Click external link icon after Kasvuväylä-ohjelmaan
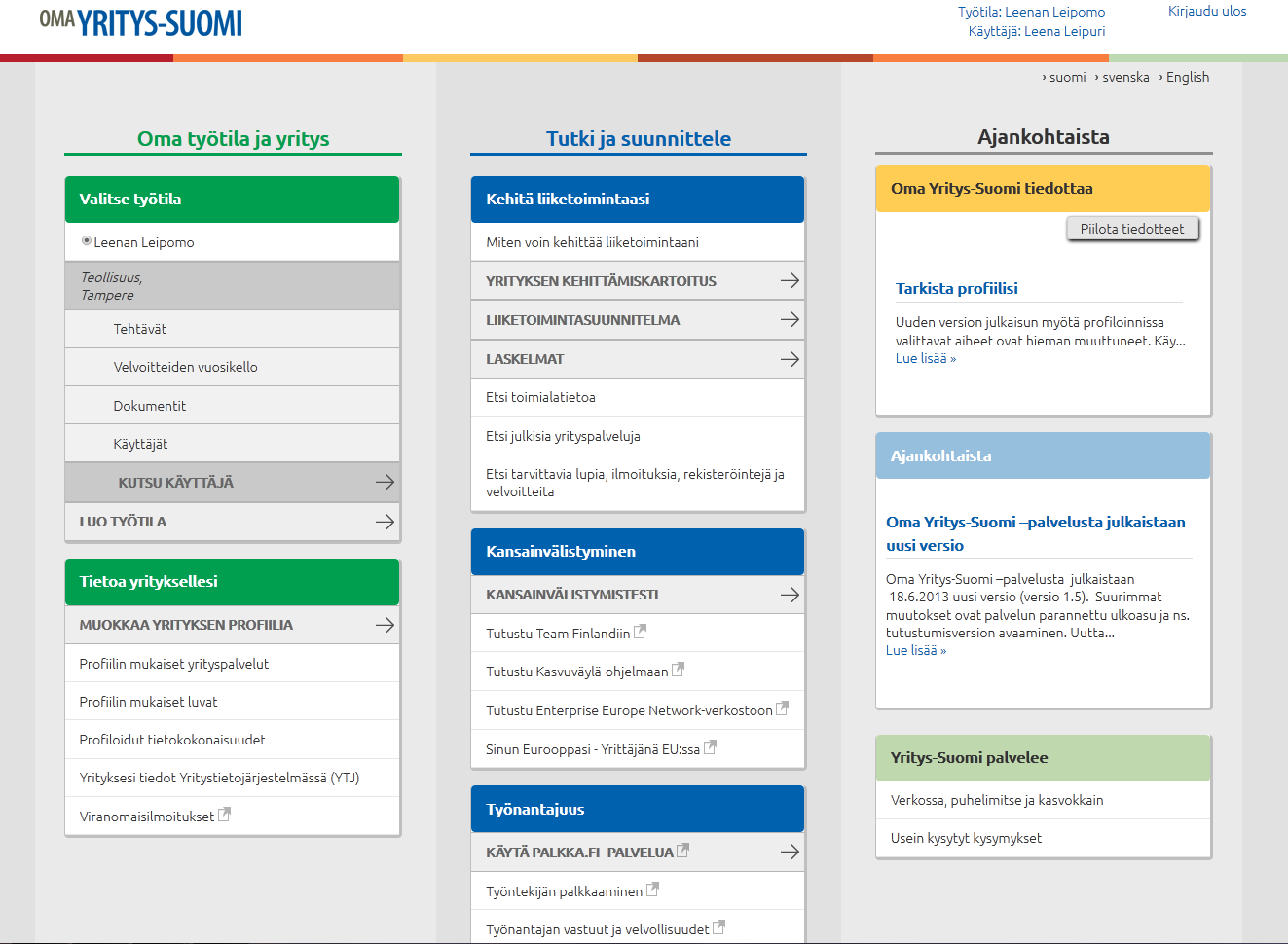This screenshot has width=1288, height=944. point(678,670)
